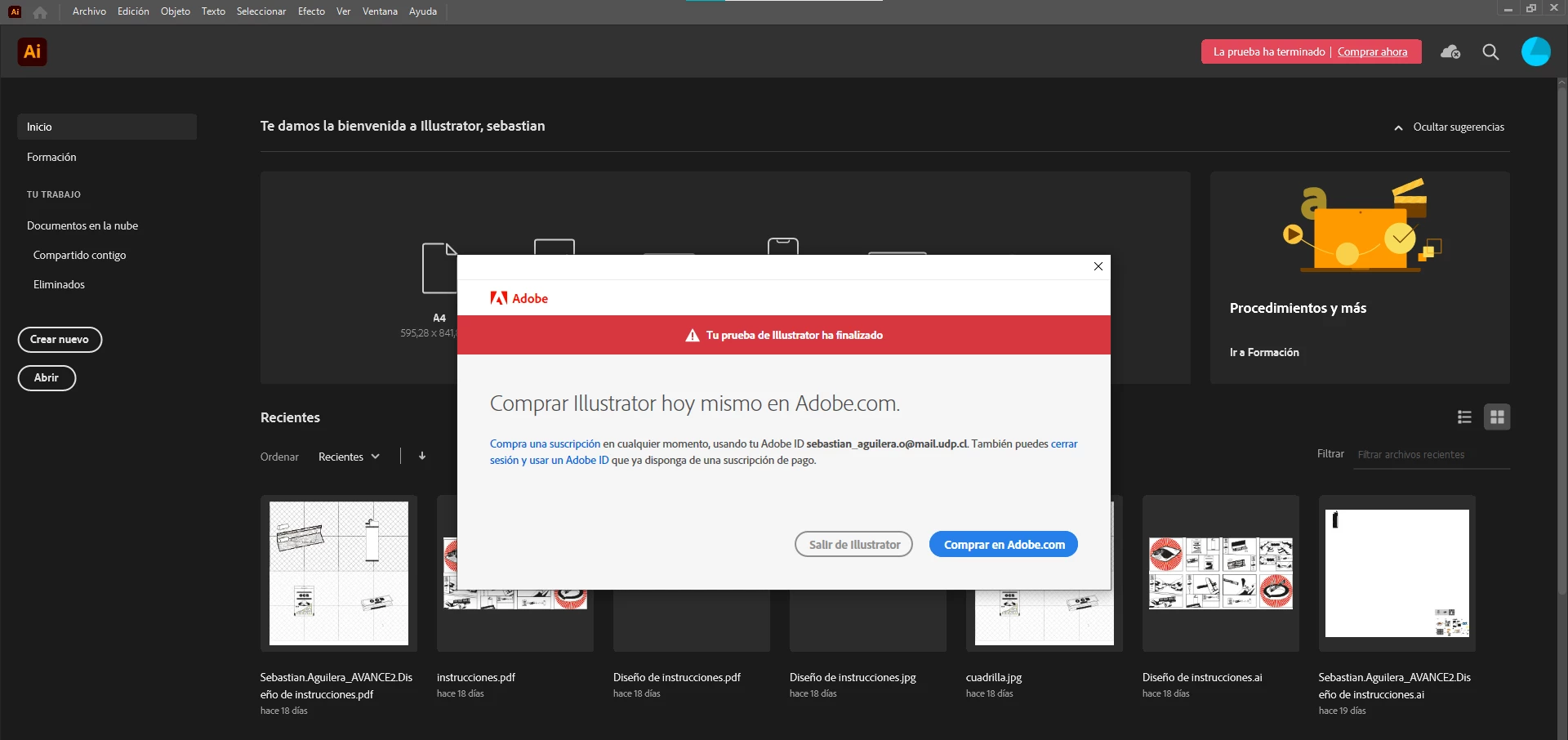Open Compartido contigo section
This screenshot has width=1568, height=740.
coord(79,256)
